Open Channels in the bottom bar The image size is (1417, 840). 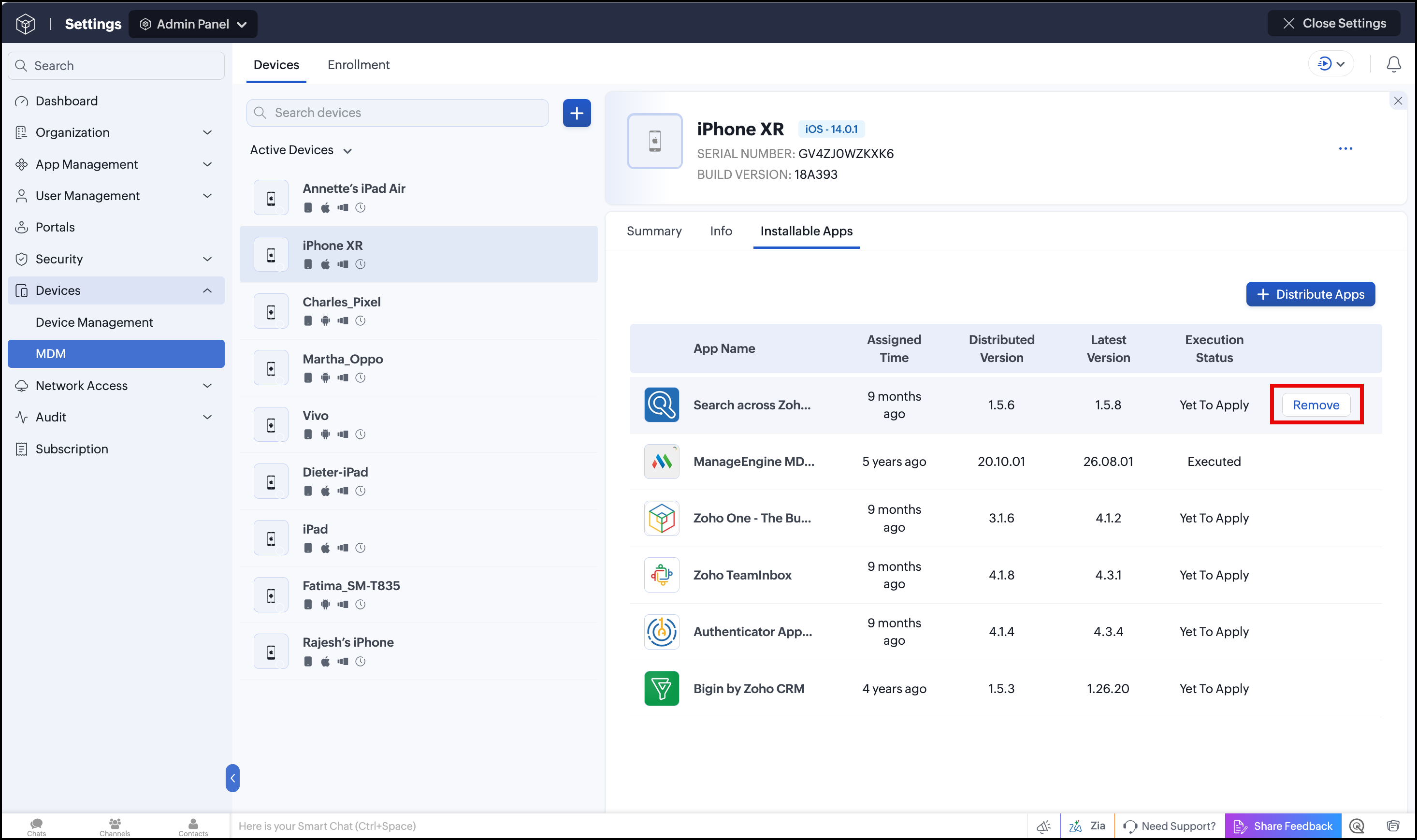115,826
